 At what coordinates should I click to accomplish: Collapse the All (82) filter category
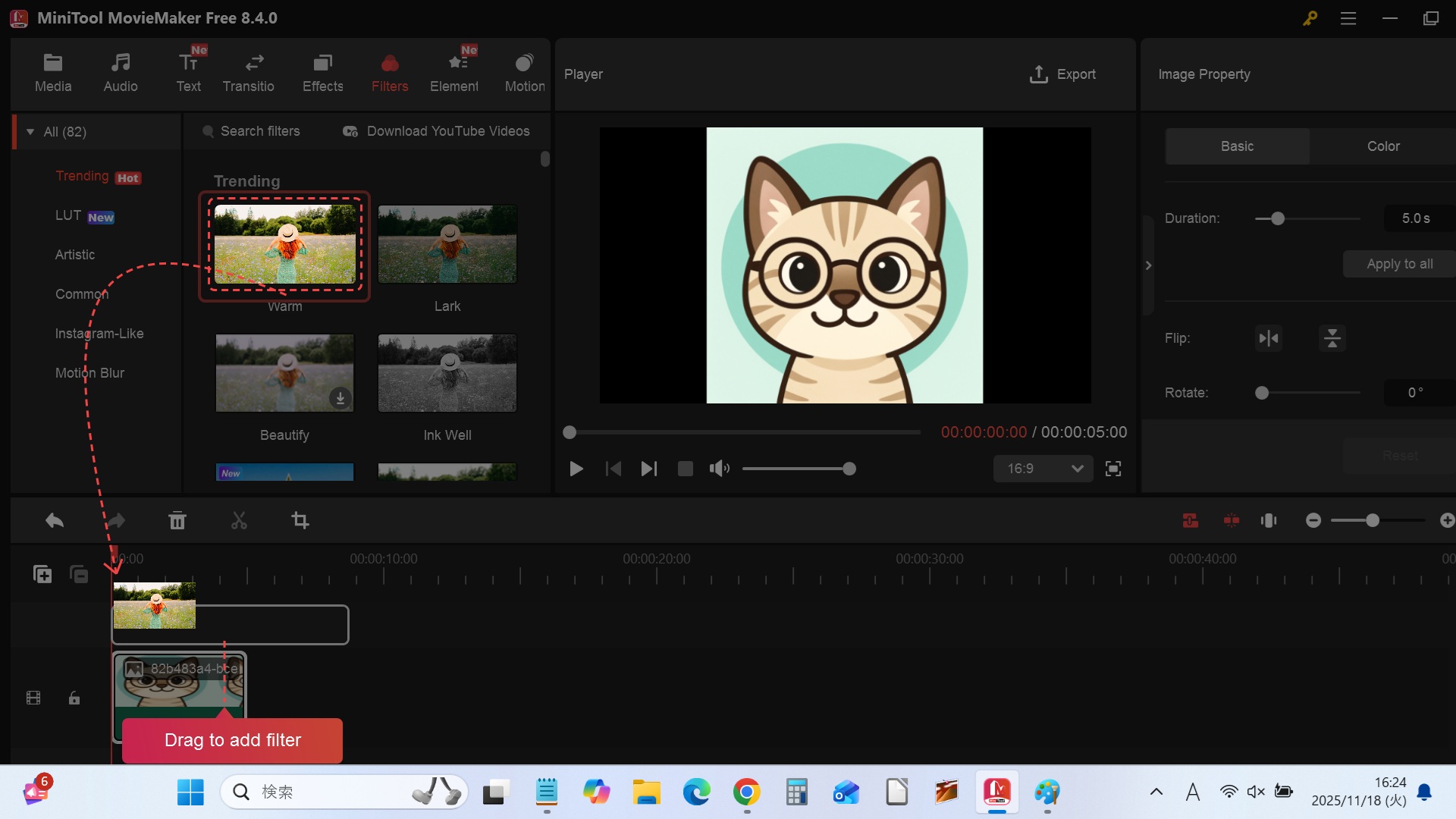(30, 132)
